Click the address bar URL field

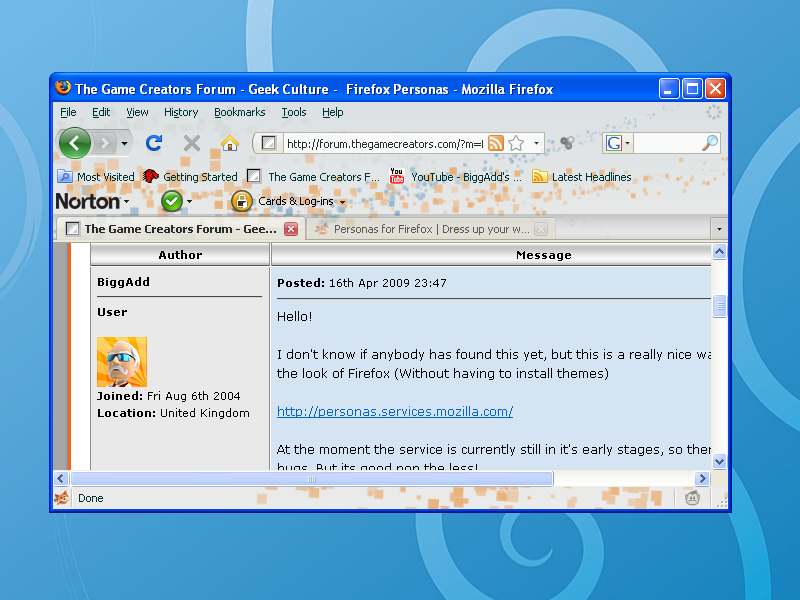coord(385,144)
